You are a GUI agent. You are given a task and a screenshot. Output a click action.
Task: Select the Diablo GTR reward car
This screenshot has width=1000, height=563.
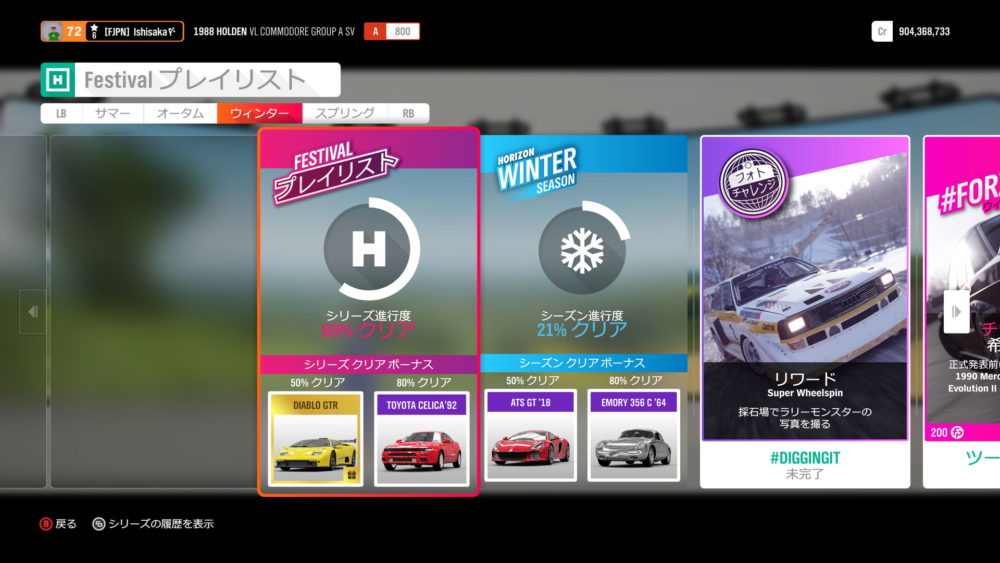[x=315, y=438]
